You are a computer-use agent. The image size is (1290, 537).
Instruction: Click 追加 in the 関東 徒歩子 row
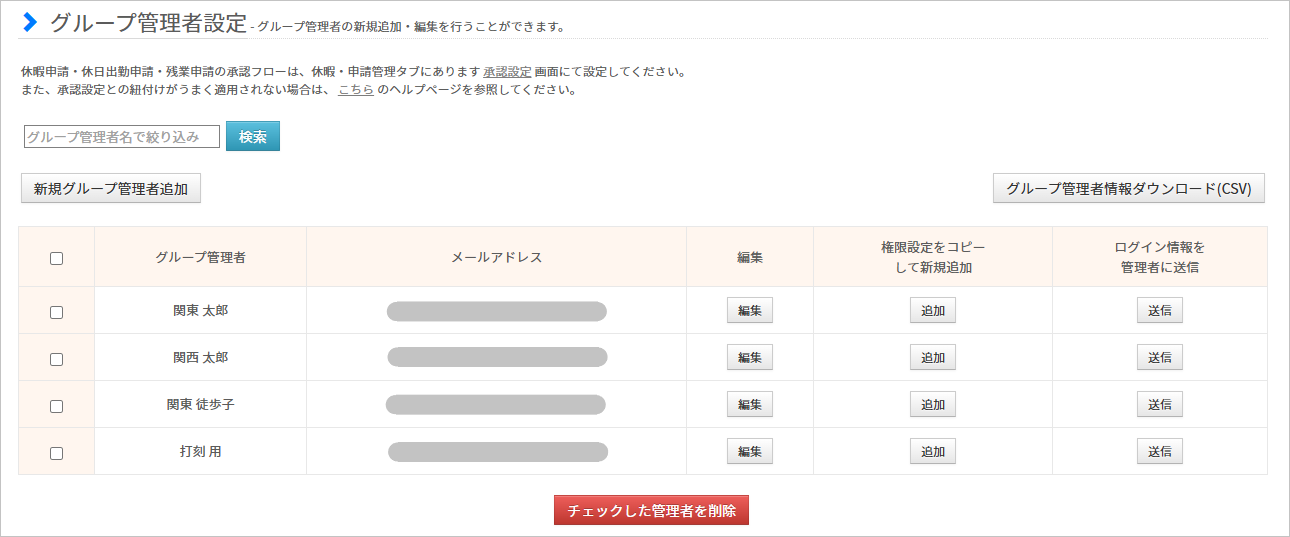933,405
